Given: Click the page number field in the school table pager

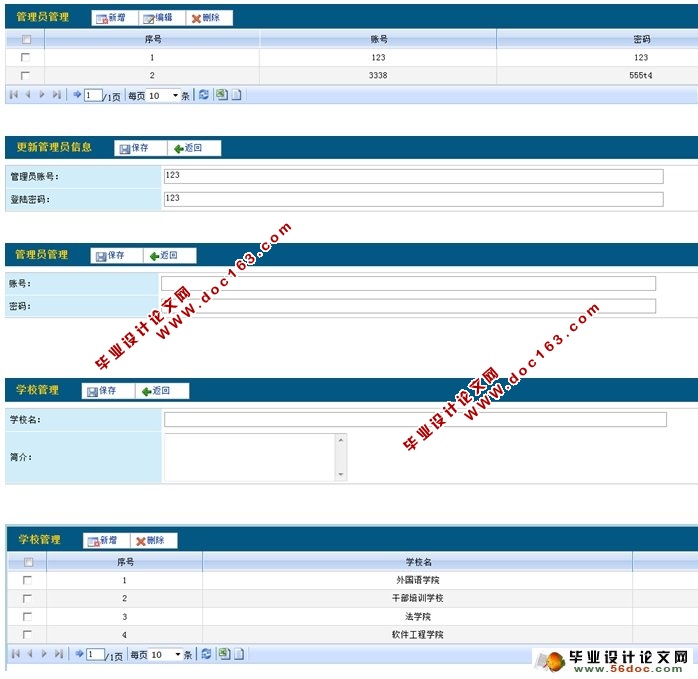Looking at the screenshot, I should click(95, 655).
